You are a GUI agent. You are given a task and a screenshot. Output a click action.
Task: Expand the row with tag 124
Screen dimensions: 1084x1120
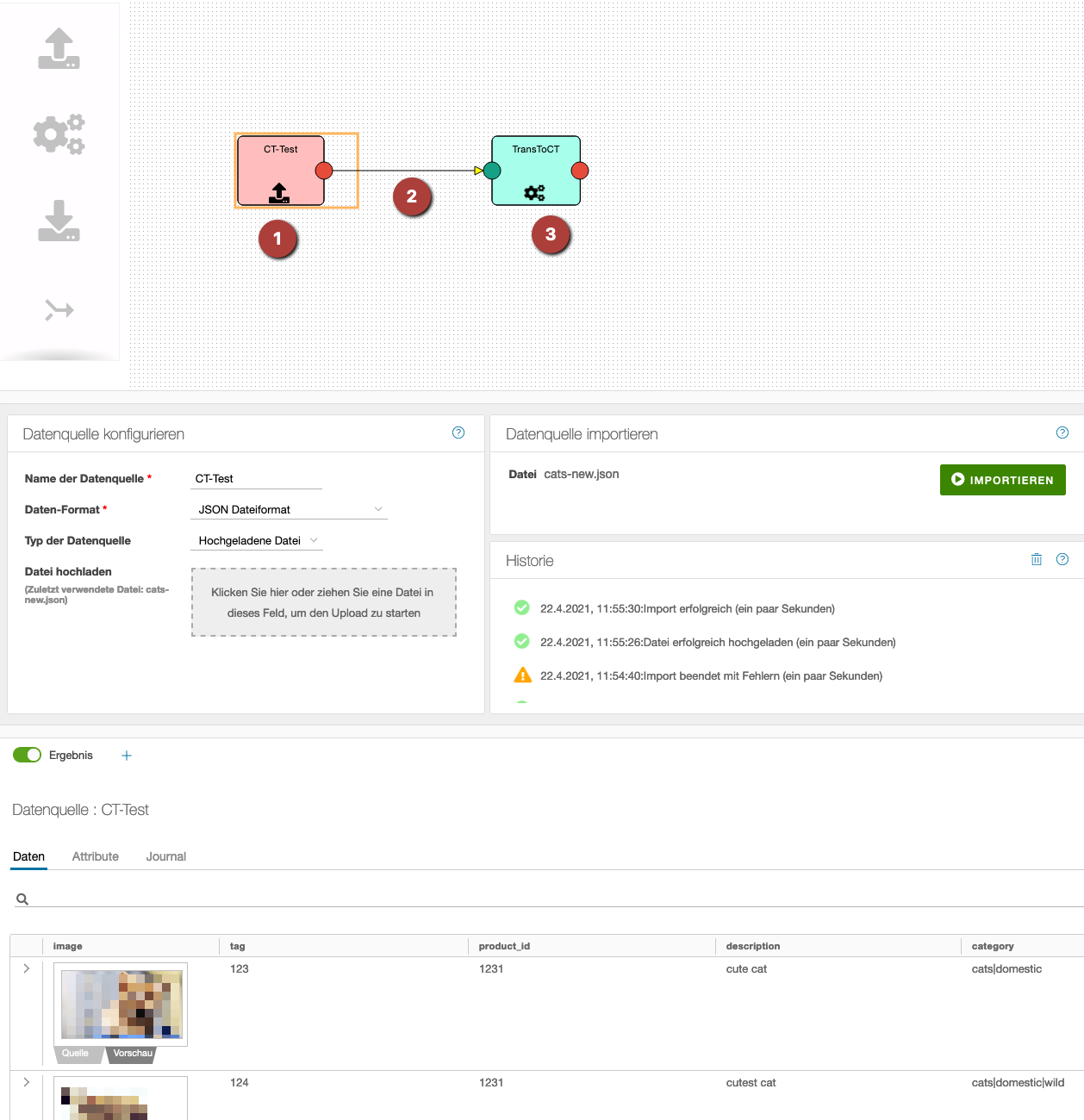[x=27, y=1082]
